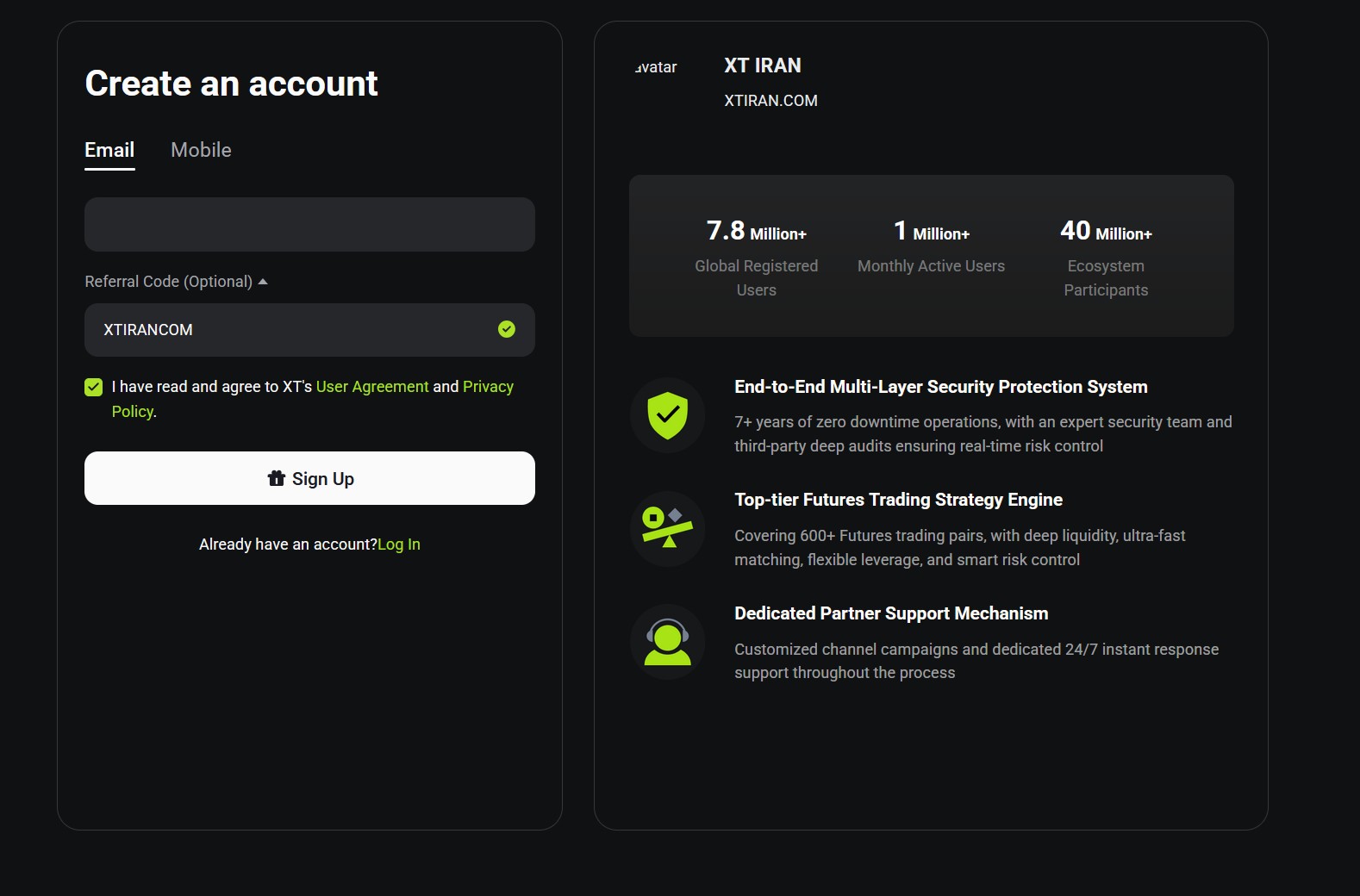Click the partner support headset icon
The image size is (1360, 896).
[x=668, y=642]
